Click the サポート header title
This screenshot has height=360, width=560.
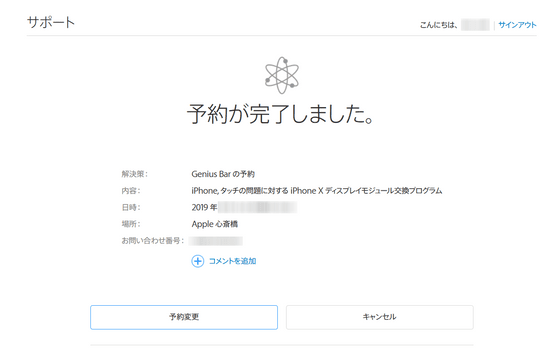51,22
